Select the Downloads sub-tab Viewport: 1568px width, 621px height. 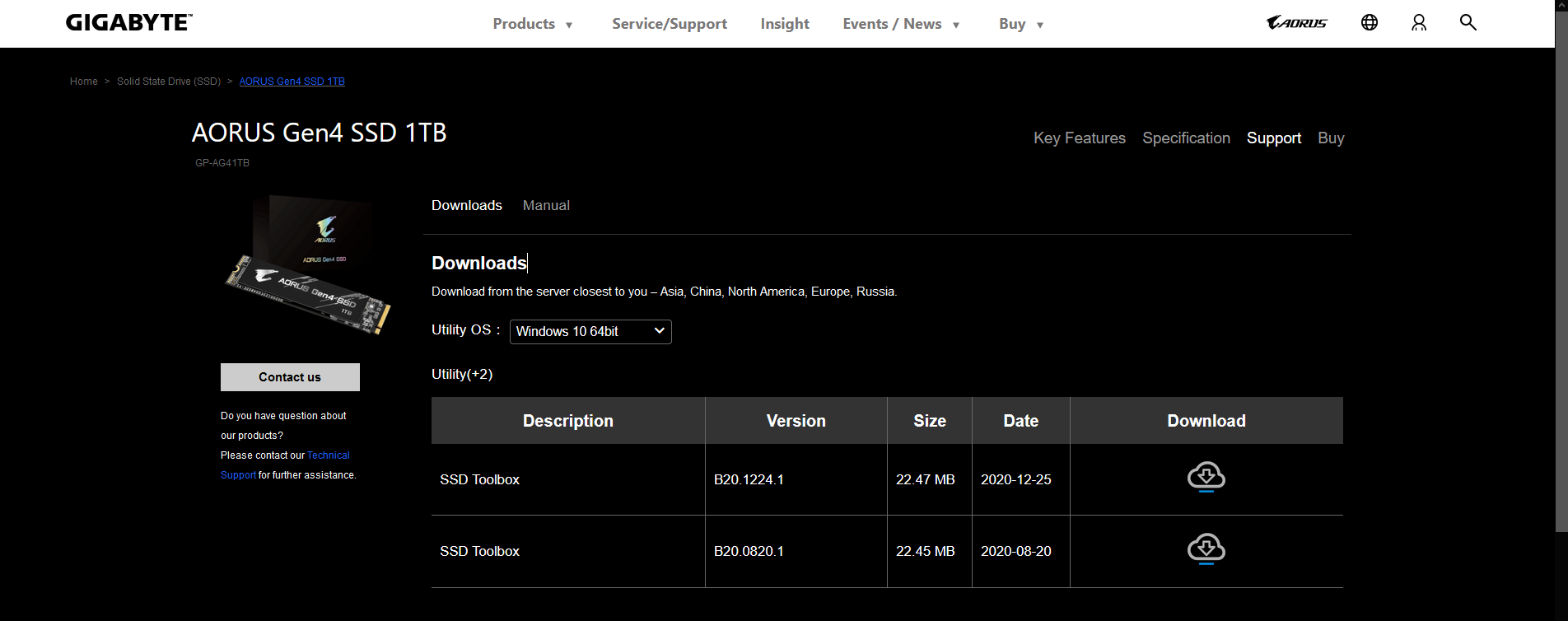coord(467,206)
